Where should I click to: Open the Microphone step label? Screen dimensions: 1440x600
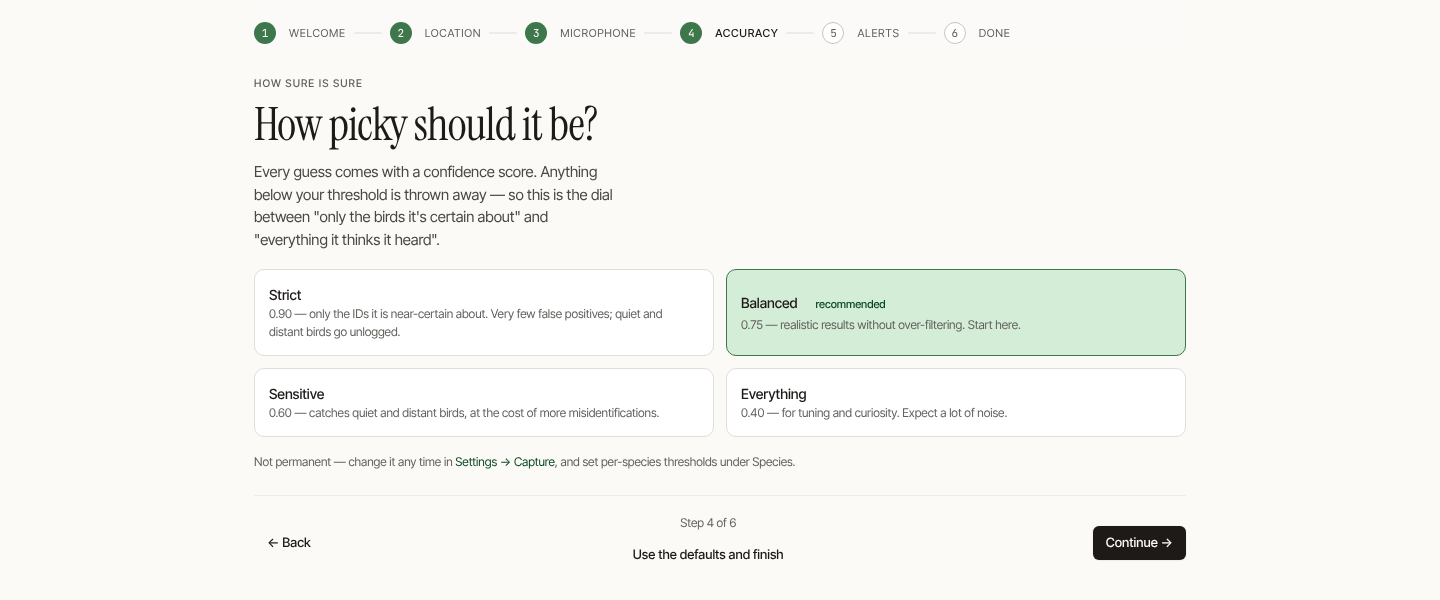tap(598, 33)
